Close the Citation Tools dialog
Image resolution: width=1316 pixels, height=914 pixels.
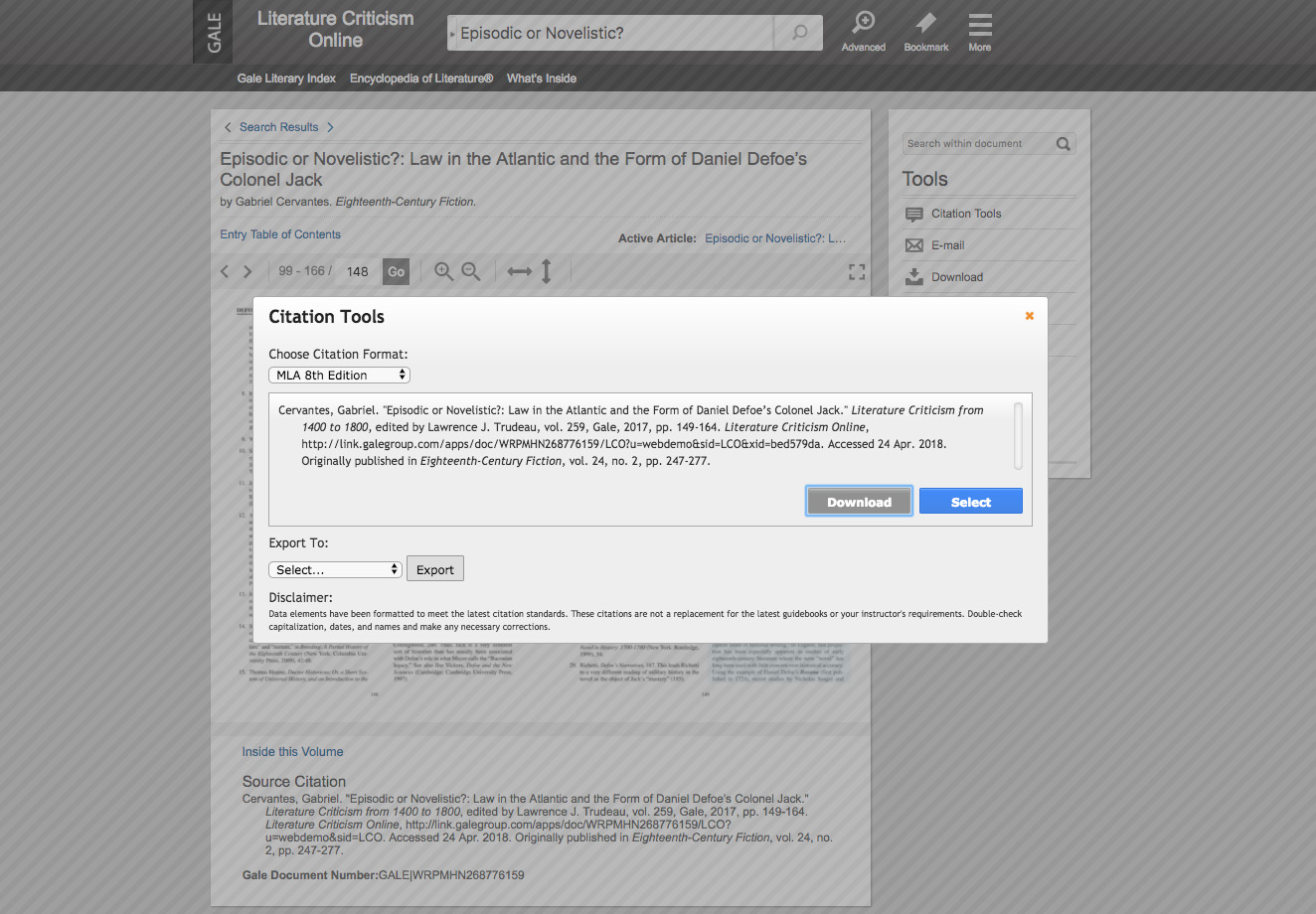click(1030, 316)
